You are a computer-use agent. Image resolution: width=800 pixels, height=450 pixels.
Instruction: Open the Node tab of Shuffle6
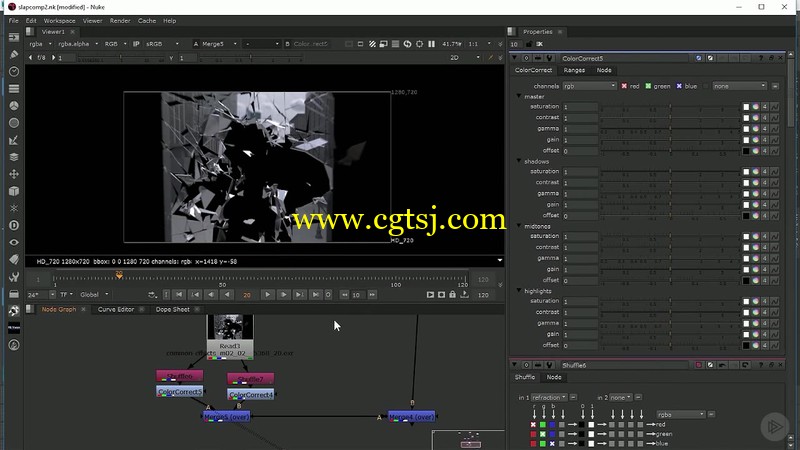[x=554, y=377]
